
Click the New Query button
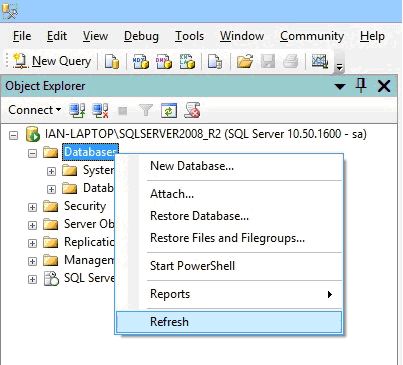52,61
